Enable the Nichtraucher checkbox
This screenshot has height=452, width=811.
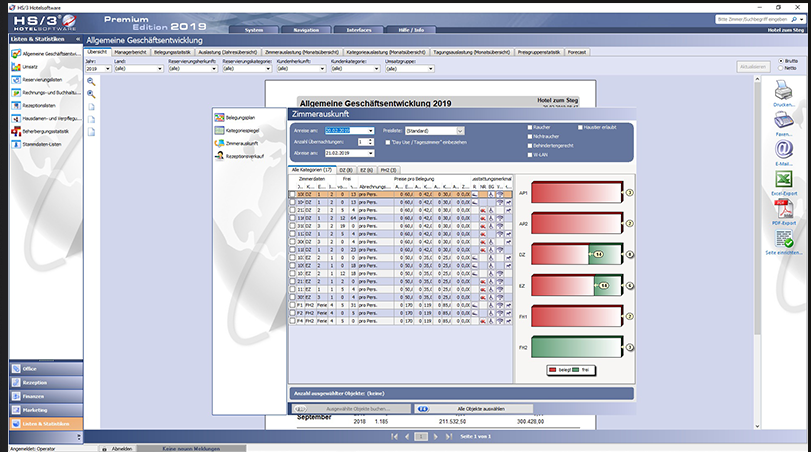coord(530,137)
